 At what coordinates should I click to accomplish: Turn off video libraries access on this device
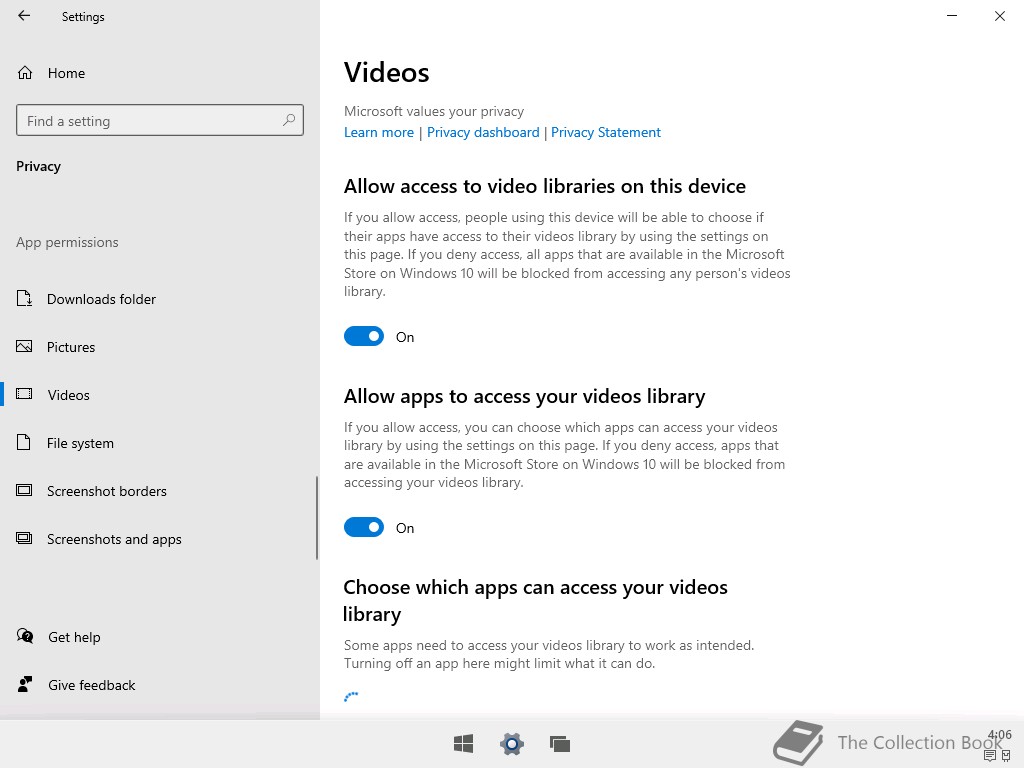tap(364, 336)
